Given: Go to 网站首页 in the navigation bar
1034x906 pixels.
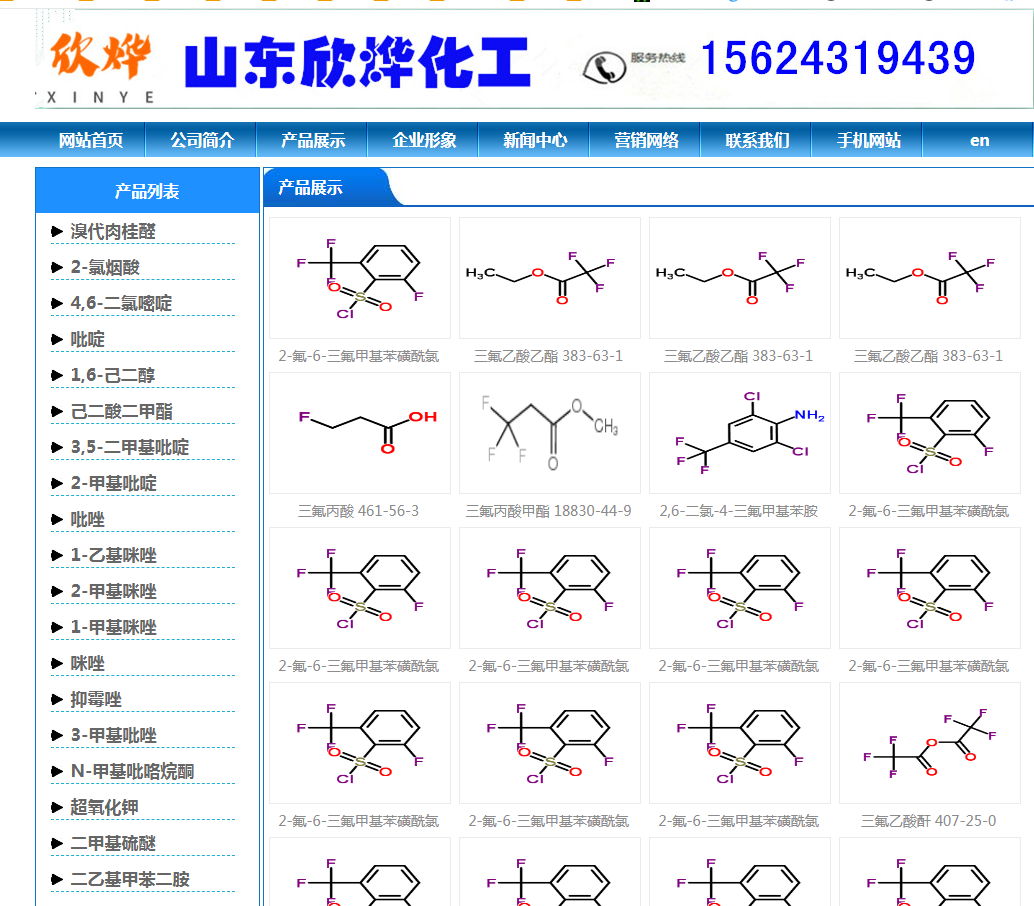Looking at the screenshot, I should click(x=91, y=141).
